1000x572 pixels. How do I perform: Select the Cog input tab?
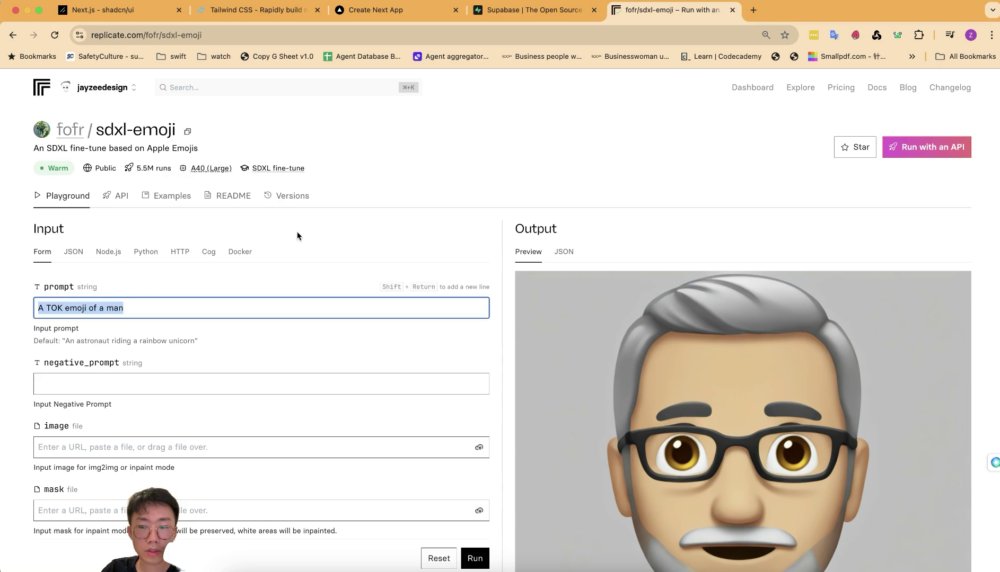[209, 251]
